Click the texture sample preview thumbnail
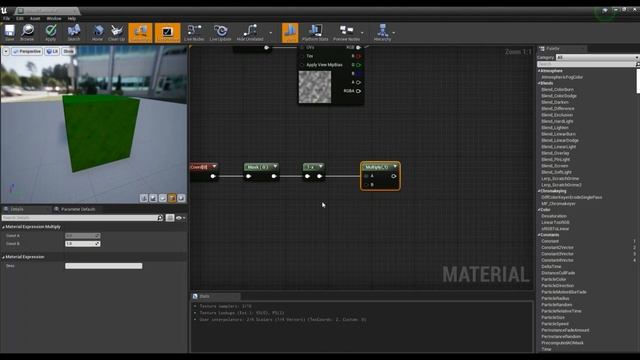Screen dimensions: 640x360 [x=315, y=87]
